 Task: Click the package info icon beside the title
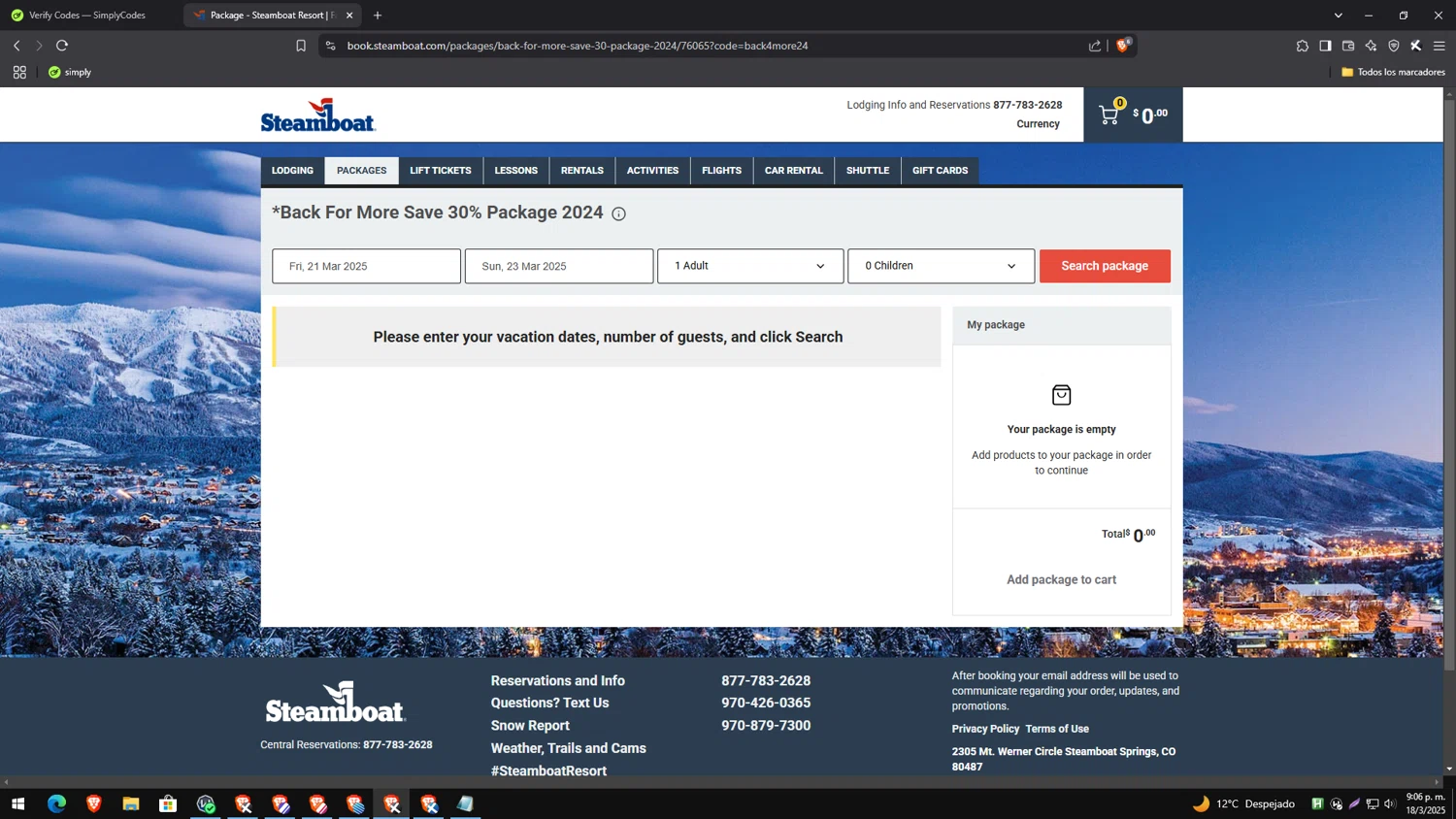click(x=618, y=213)
